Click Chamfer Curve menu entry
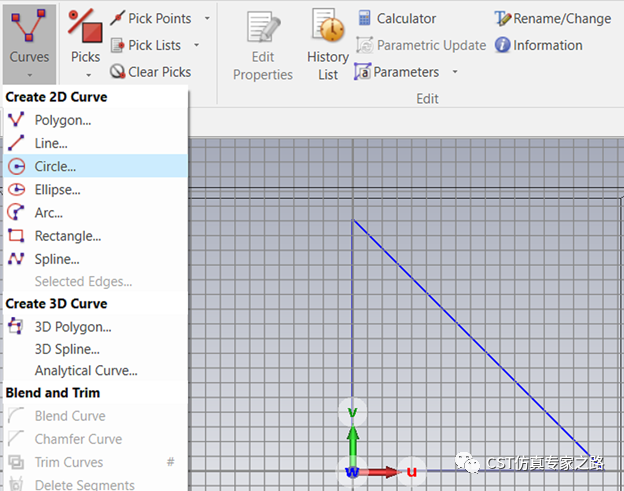624x491 pixels. (96, 439)
